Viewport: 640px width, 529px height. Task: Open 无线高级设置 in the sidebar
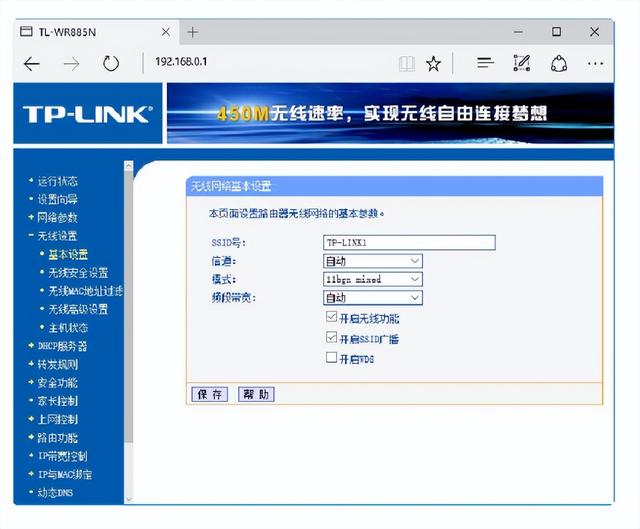[78, 309]
